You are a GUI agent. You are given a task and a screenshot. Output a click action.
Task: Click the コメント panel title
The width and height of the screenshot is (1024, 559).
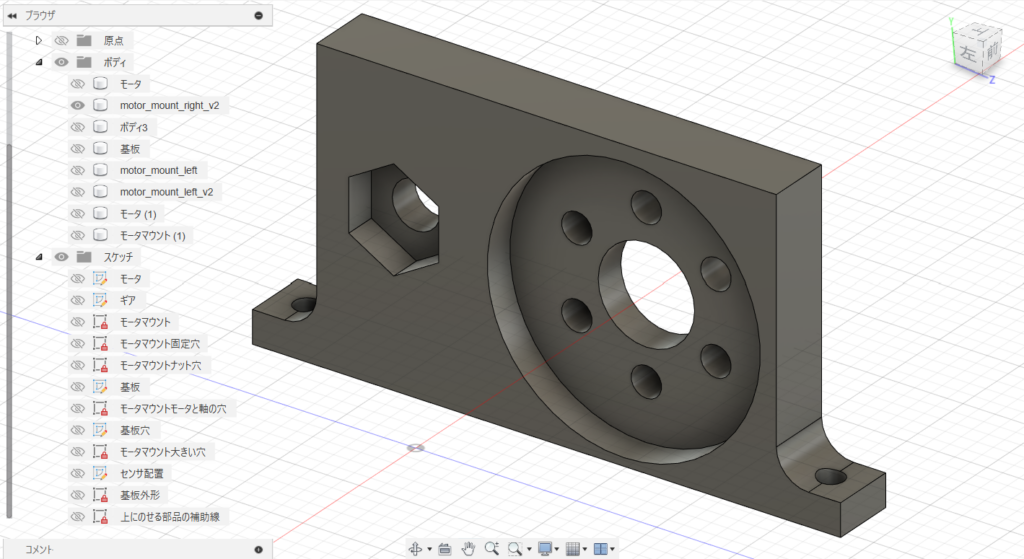[39, 550]
